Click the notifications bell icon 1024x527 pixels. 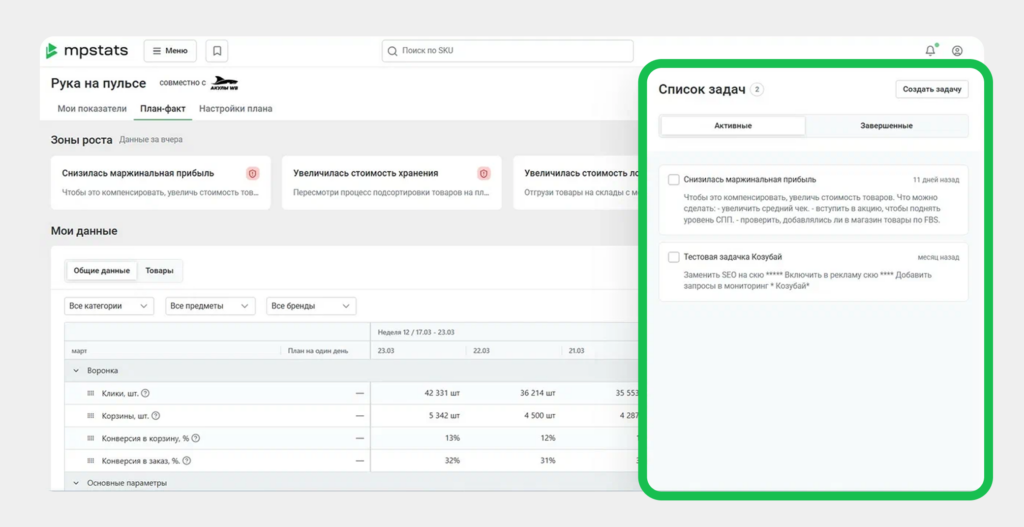coord(930,51)
